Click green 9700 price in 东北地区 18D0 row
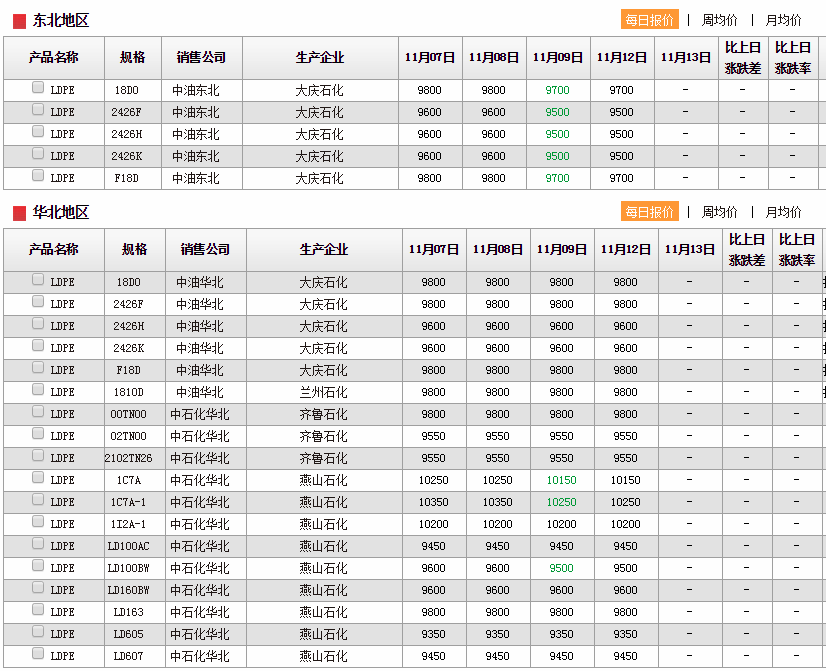826x671 pixels. [557, 90]
